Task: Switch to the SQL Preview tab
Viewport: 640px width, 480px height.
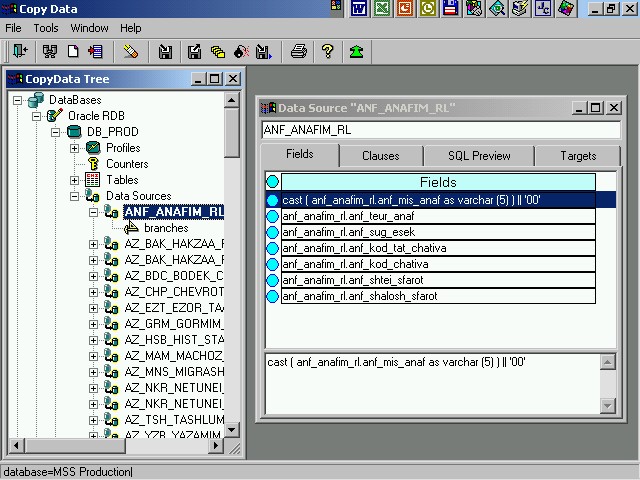Action: [479, 156]
